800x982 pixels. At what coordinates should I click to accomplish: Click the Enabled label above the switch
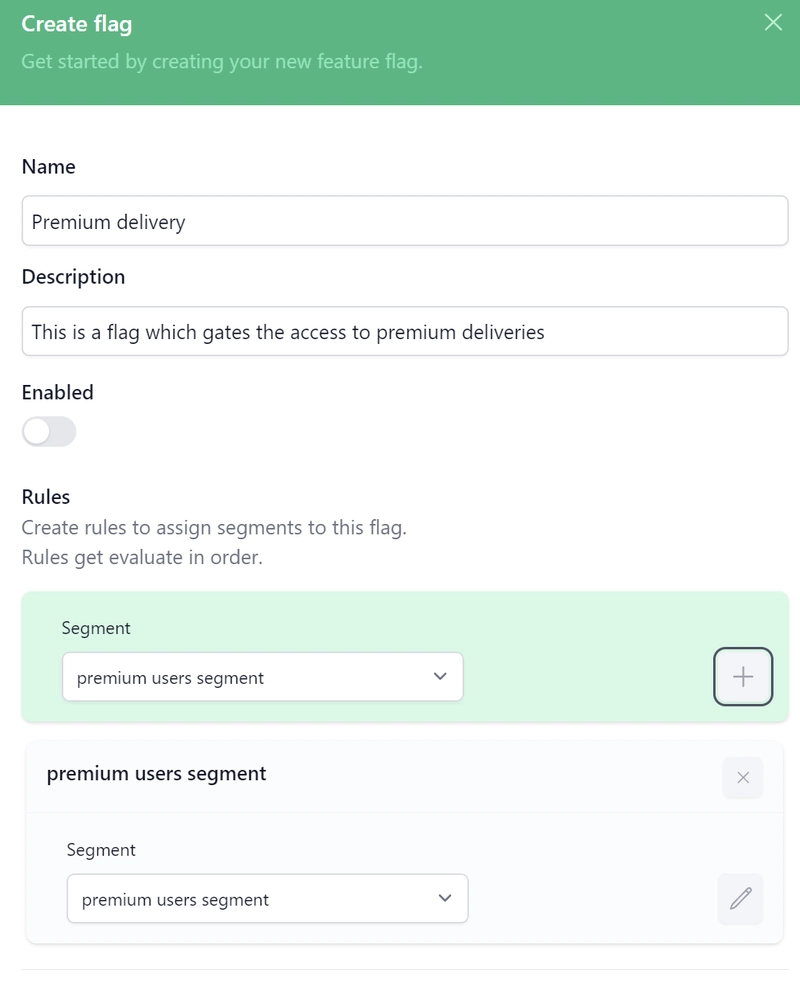(58, 393)
